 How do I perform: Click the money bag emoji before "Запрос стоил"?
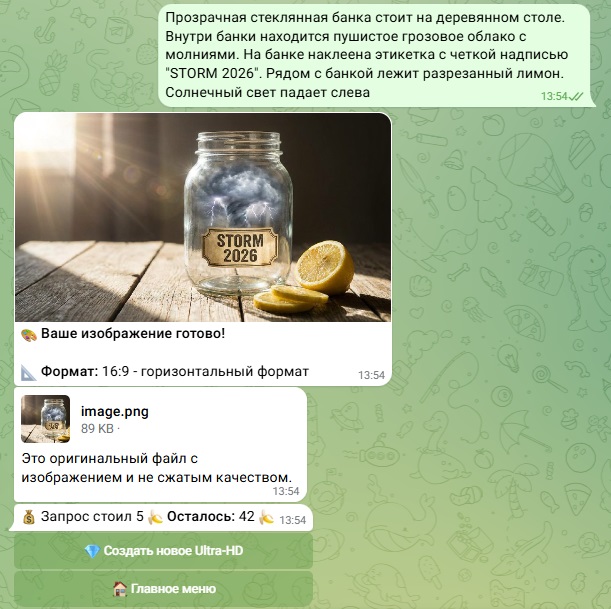[x=29, y=517]
